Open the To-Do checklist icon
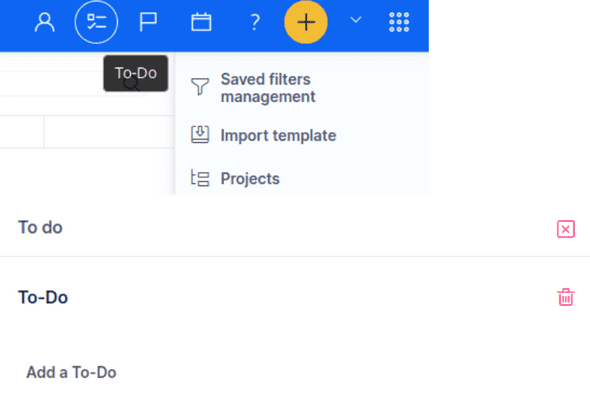Screen dimensions: 590x394 [x=96, y=22]
